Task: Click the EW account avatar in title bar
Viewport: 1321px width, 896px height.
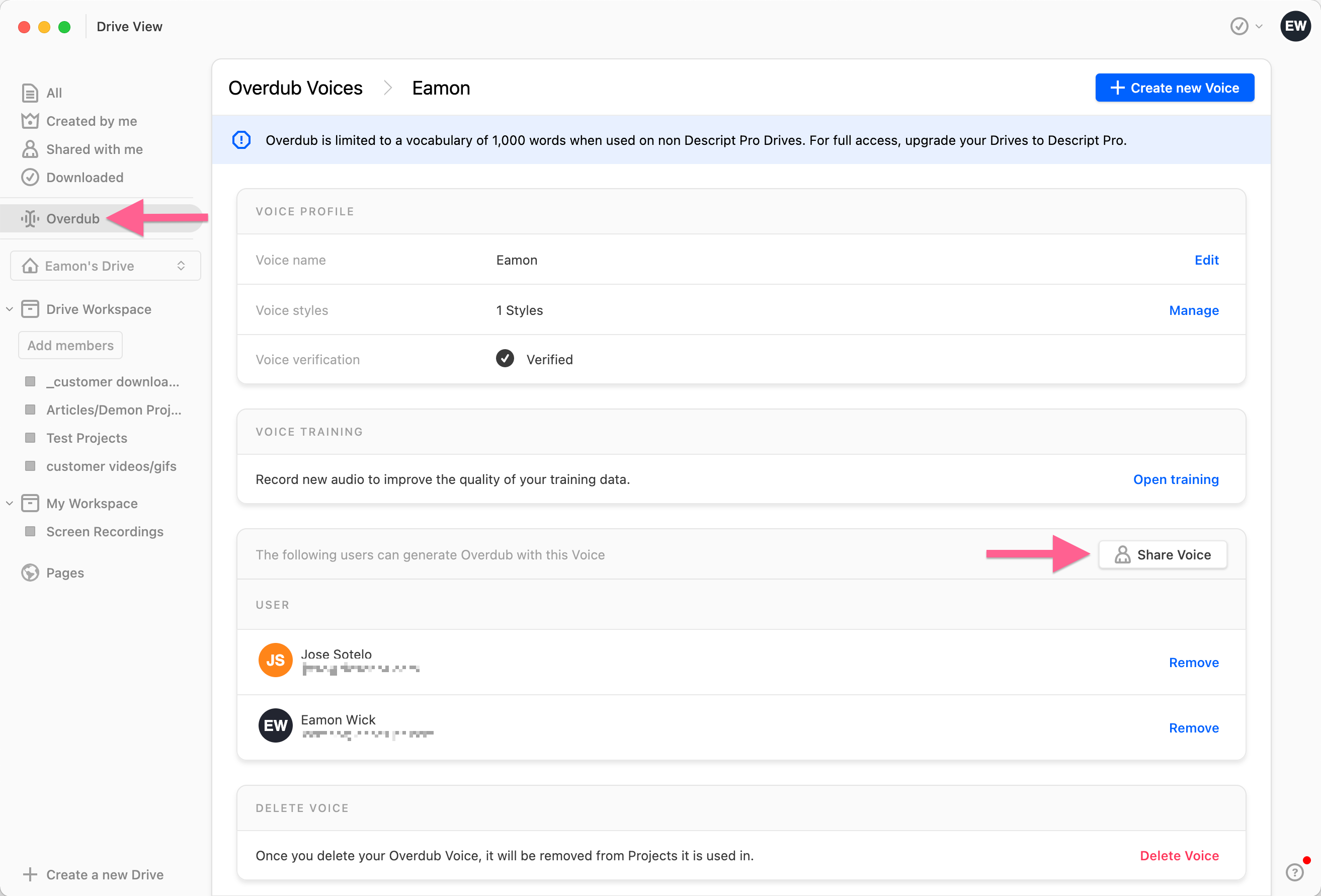Action: (x=1295, y=26)
